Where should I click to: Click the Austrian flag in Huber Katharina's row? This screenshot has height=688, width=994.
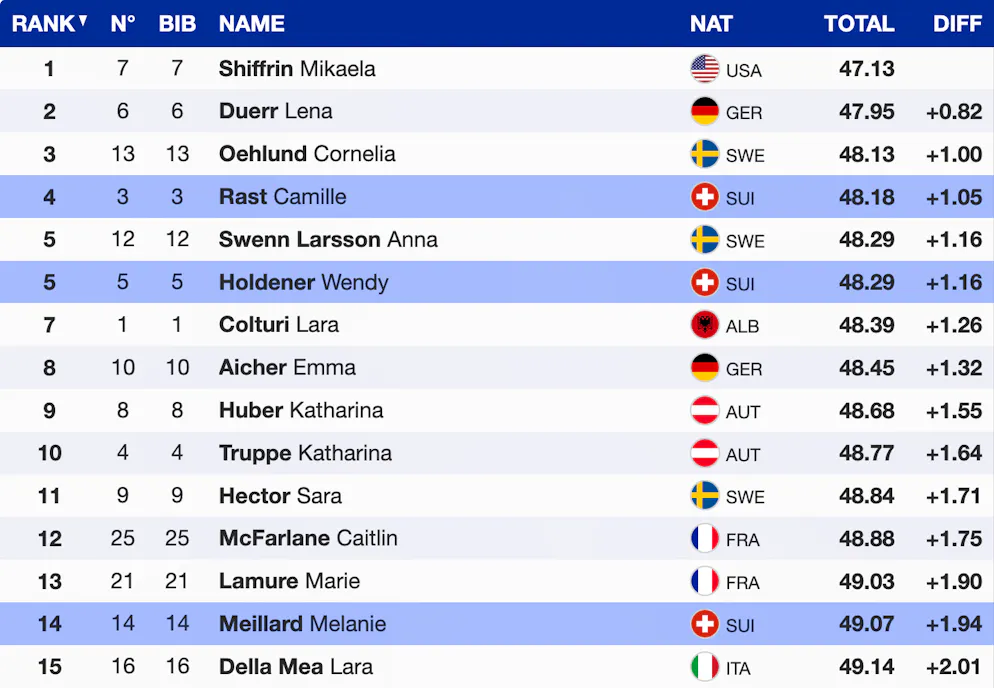705,411
